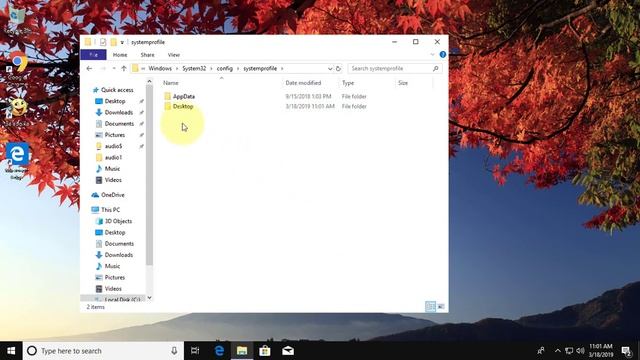Open Explorer help question mark icon

(x=442, y=55)
